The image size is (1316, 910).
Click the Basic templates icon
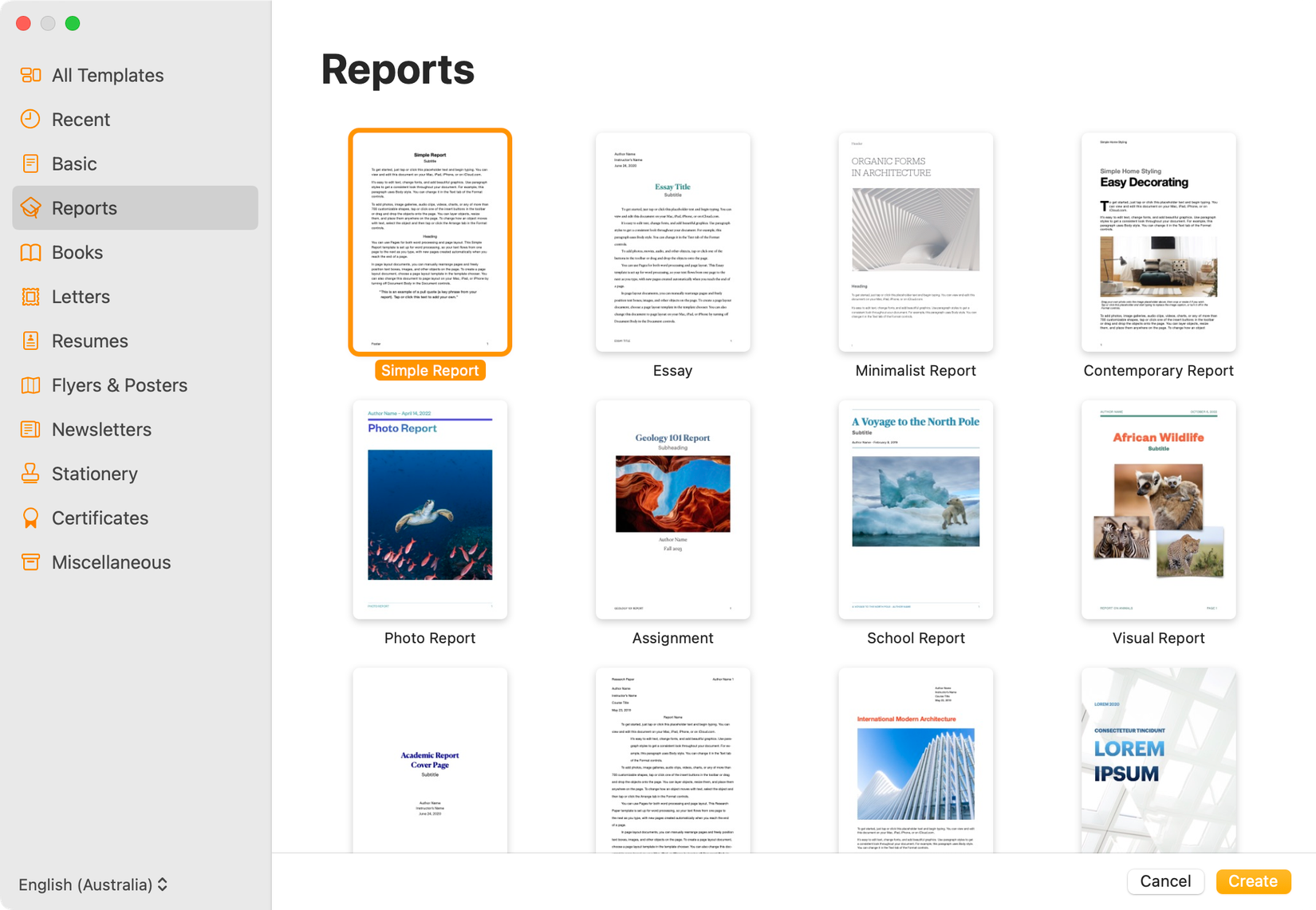pos(31,163)
